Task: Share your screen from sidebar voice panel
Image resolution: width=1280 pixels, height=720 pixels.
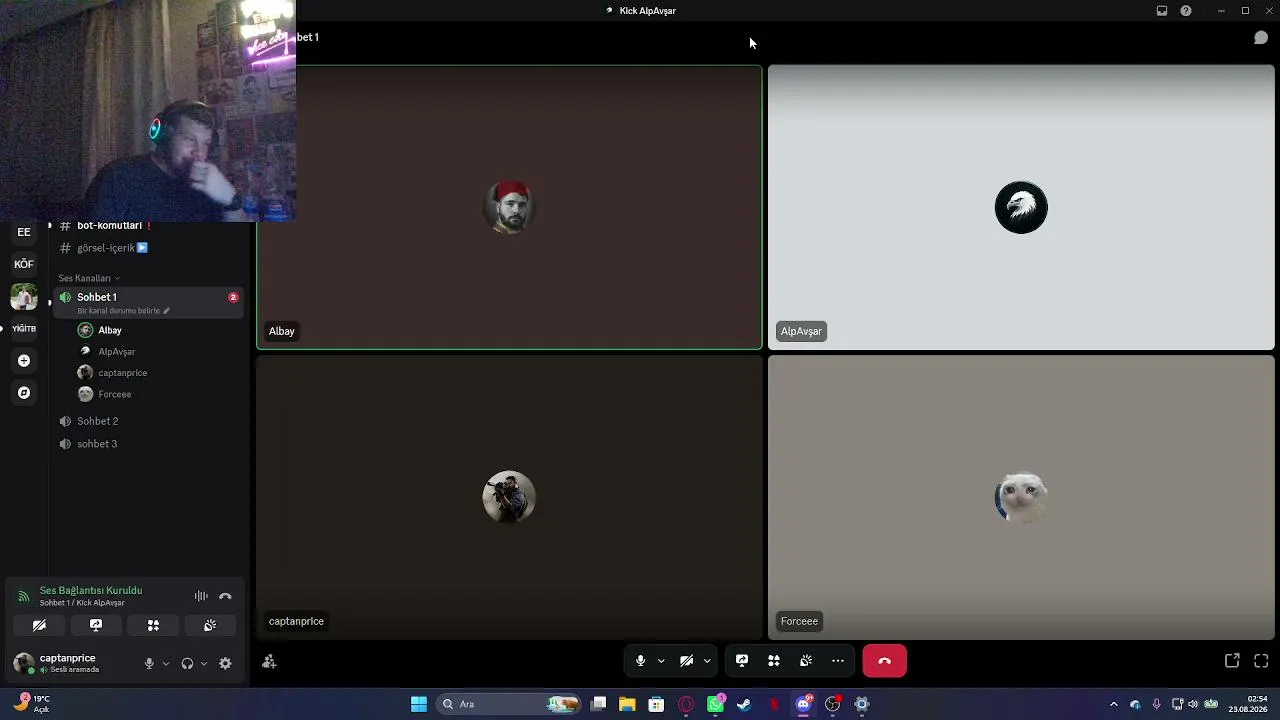Action: [x=96, y=625]
